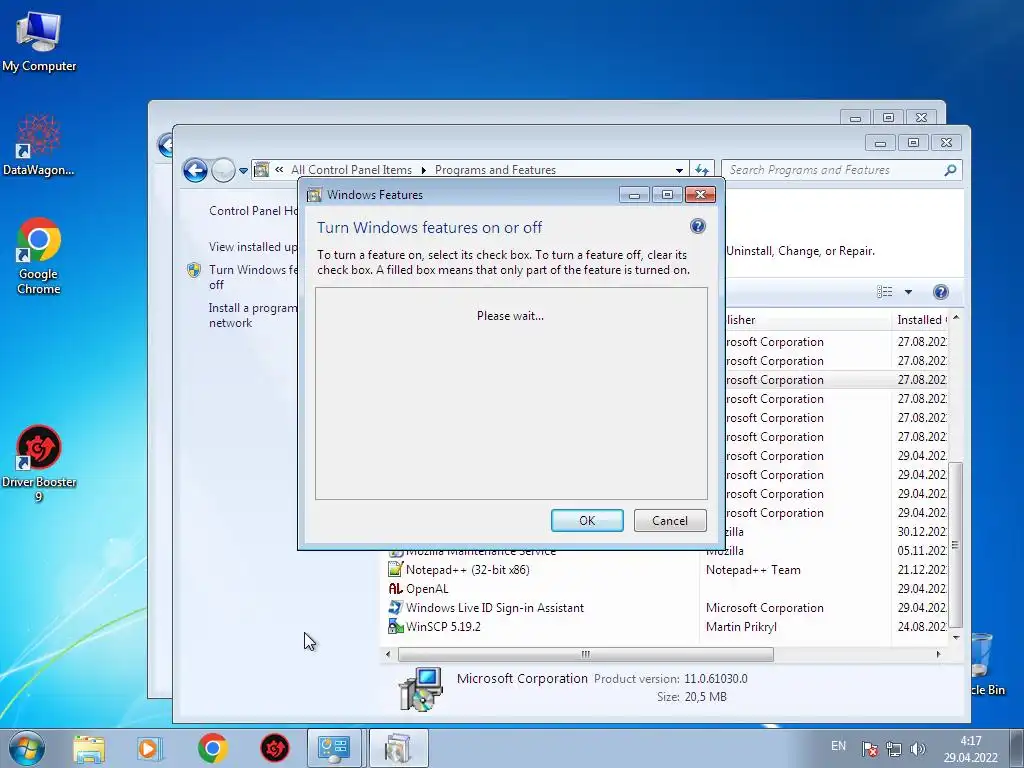Click Programs and Features help icon
This screenshot has height=768, width=1024.
pos(940,292)
